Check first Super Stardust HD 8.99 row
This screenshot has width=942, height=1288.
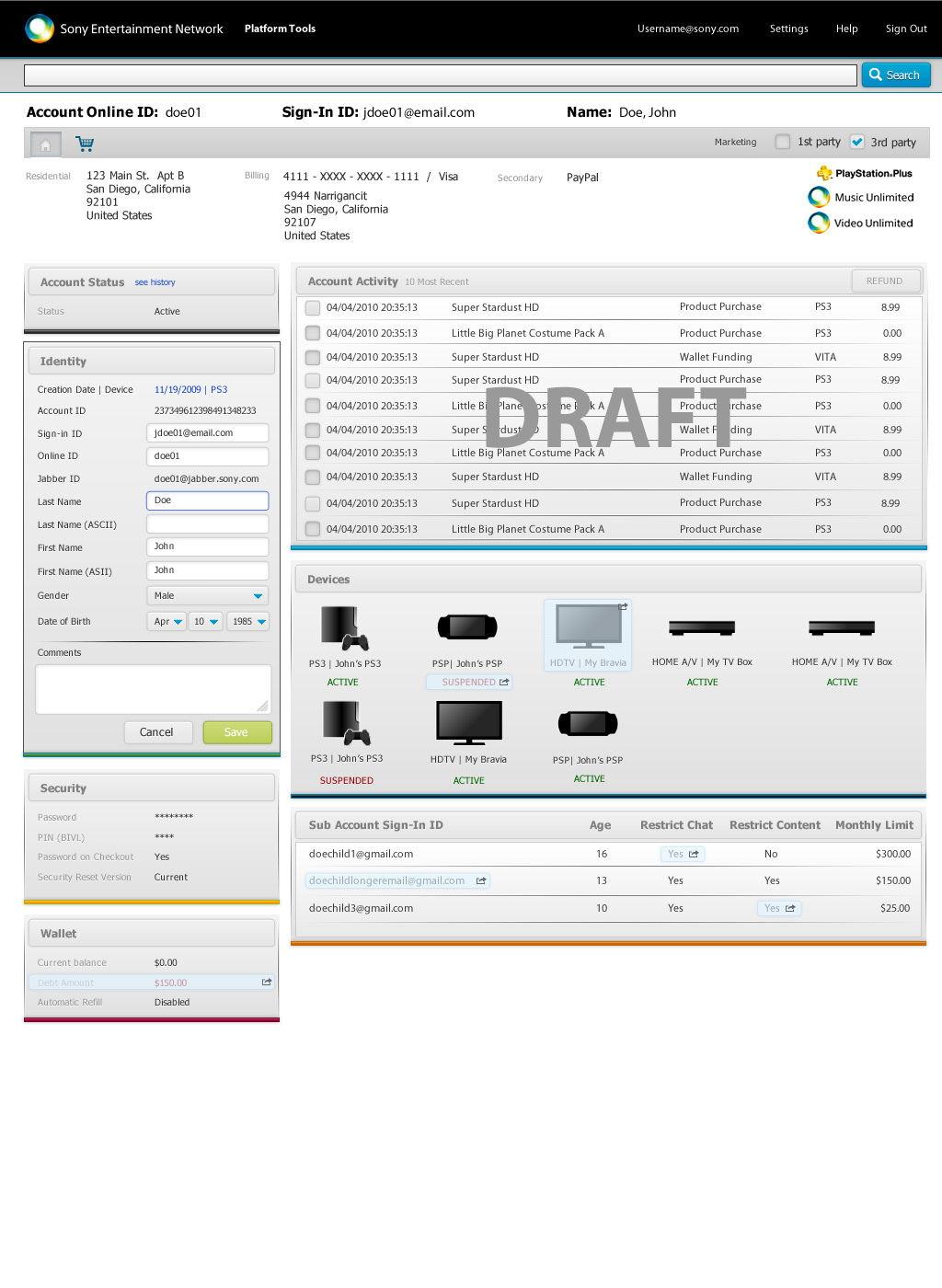tap(313, 308)
